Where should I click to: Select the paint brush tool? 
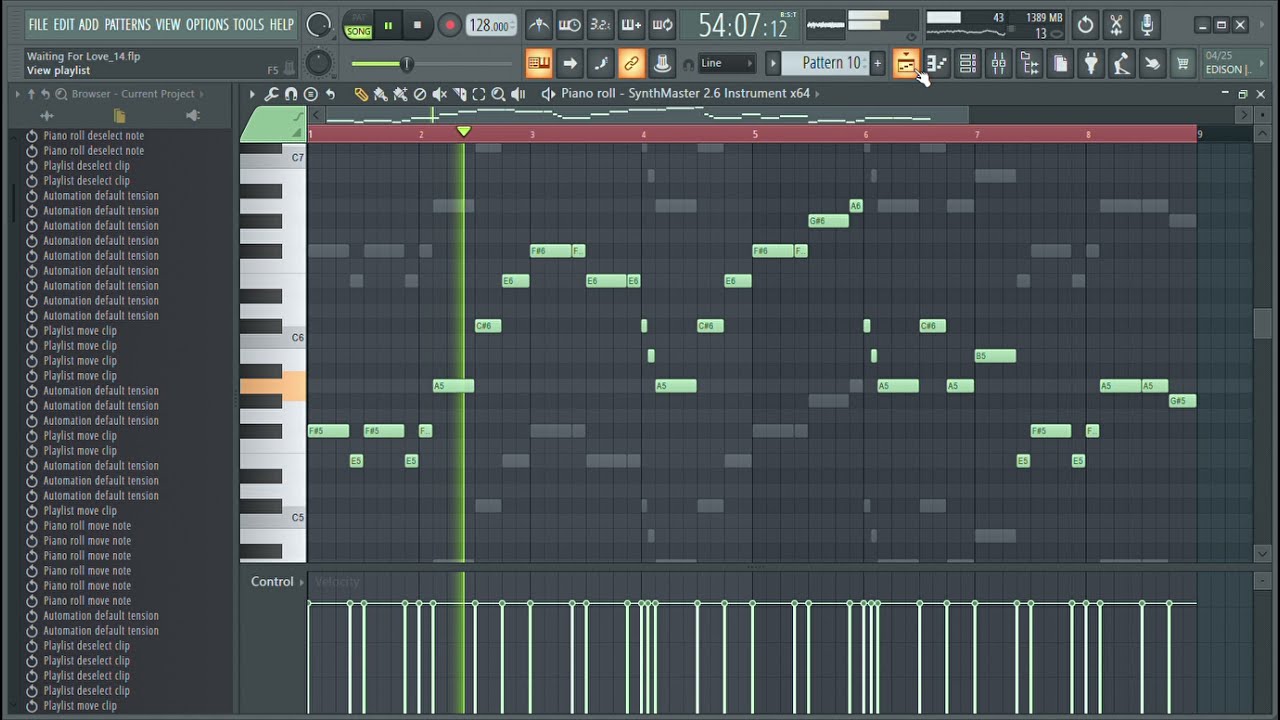pos(381,94)
